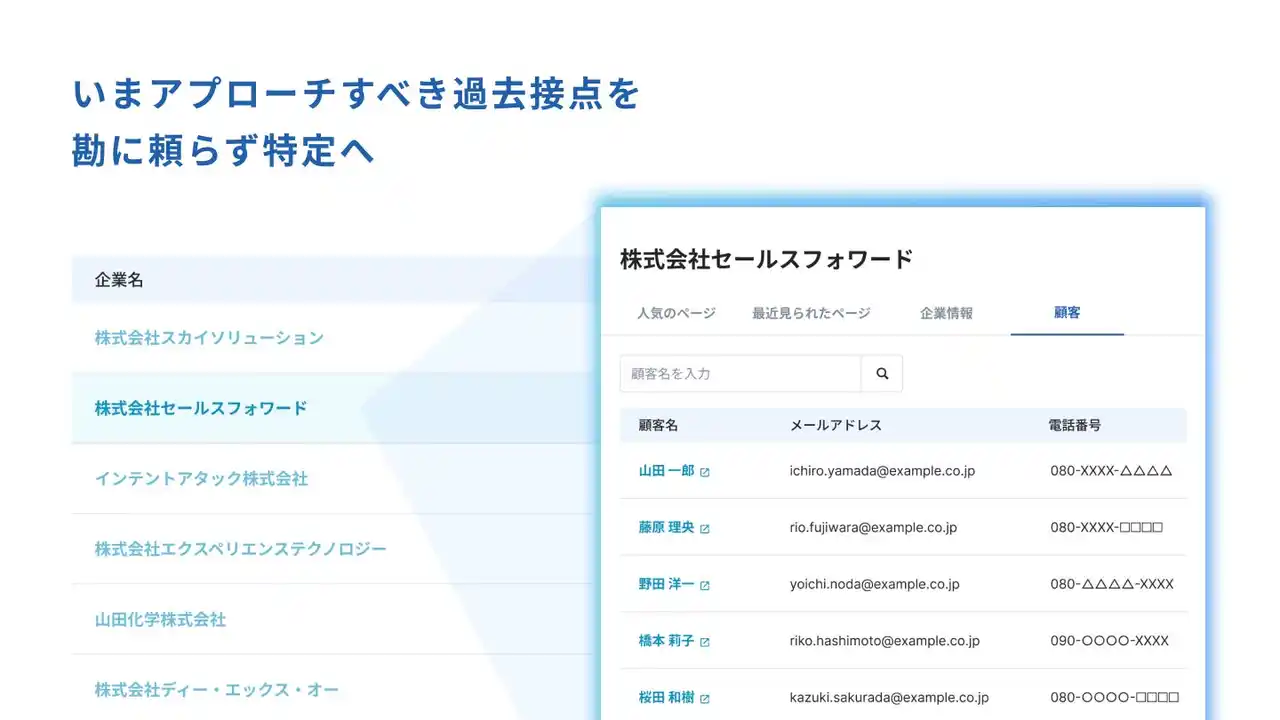1280x720 pixels.
Task: Open the 企業情報 tab
Action: 946,313
